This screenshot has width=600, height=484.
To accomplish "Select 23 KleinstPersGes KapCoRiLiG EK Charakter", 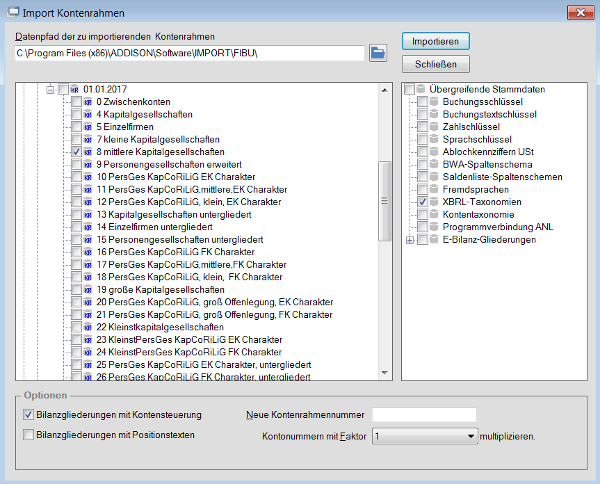I will 189,340.
